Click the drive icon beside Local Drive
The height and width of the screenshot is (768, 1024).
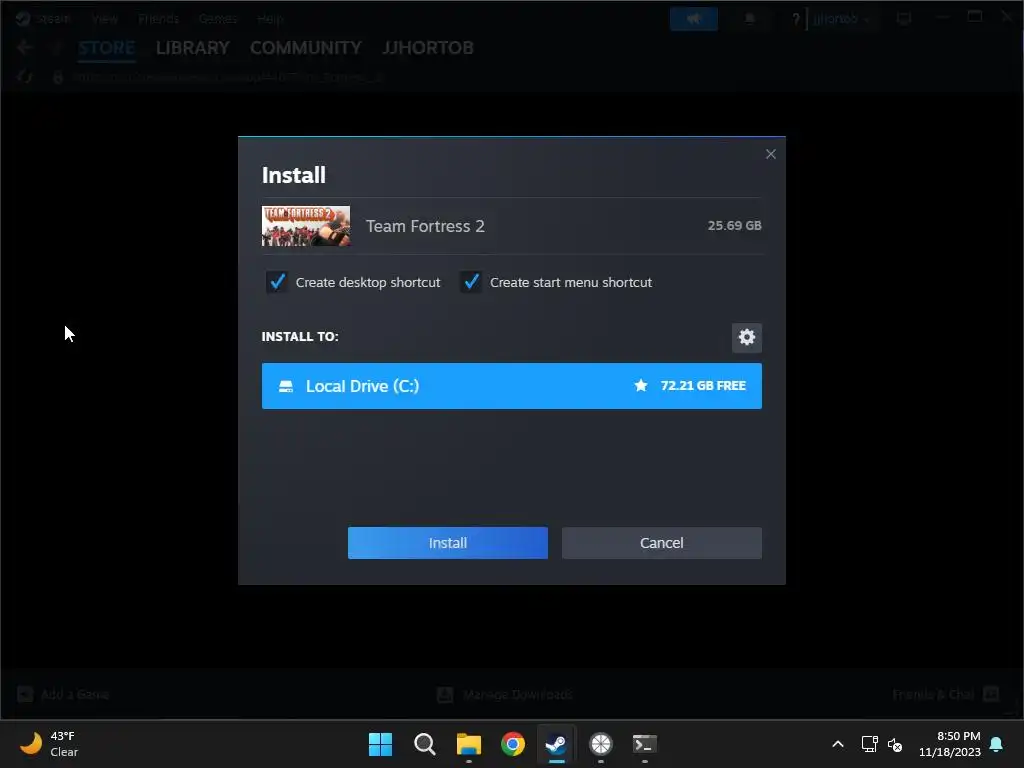point(286,386)
